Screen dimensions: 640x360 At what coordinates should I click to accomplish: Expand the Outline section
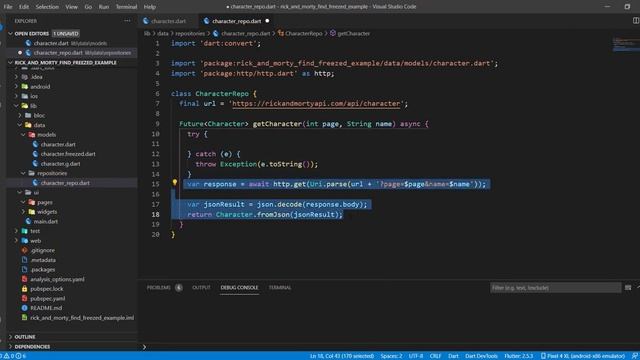[x=24, y=337]
